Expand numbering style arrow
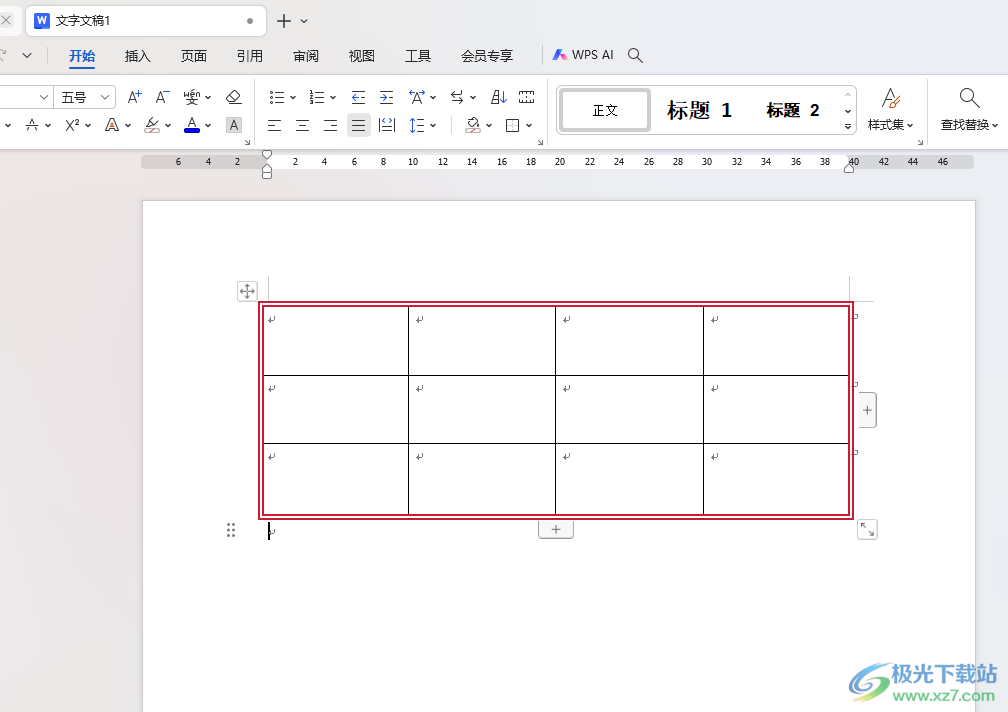The height and width of the screenshot is (712, 1008). pyautogui.click(x=333, y=98)
